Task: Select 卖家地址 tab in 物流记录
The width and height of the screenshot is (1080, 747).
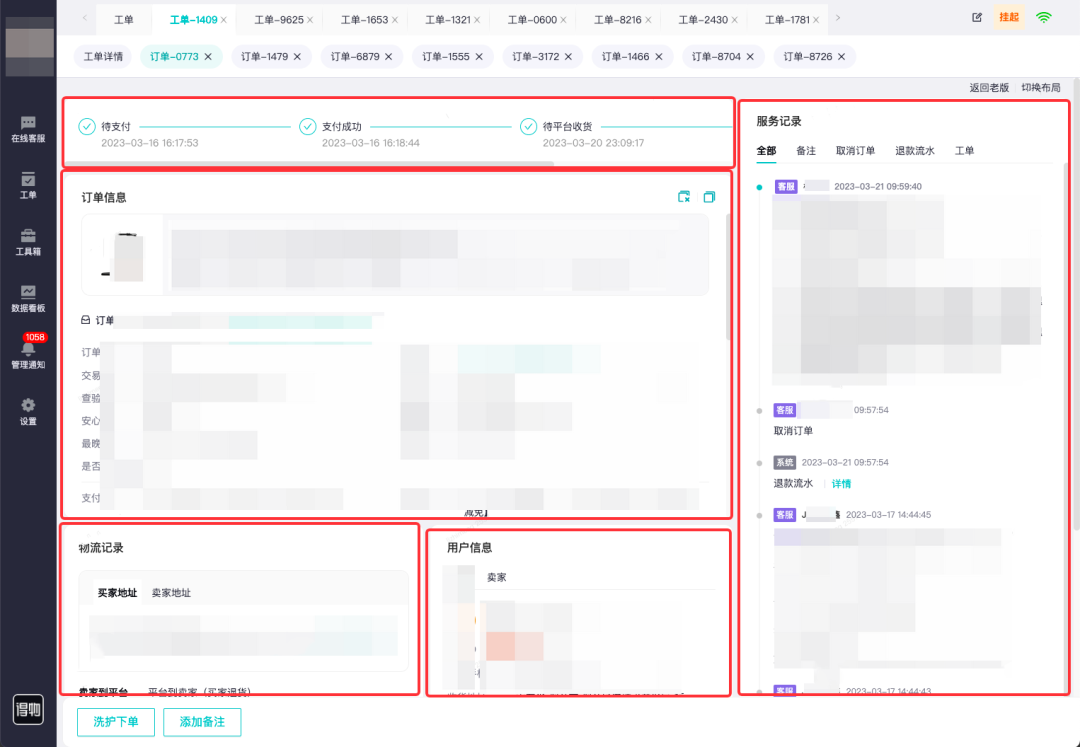Action: coord(171,592)
